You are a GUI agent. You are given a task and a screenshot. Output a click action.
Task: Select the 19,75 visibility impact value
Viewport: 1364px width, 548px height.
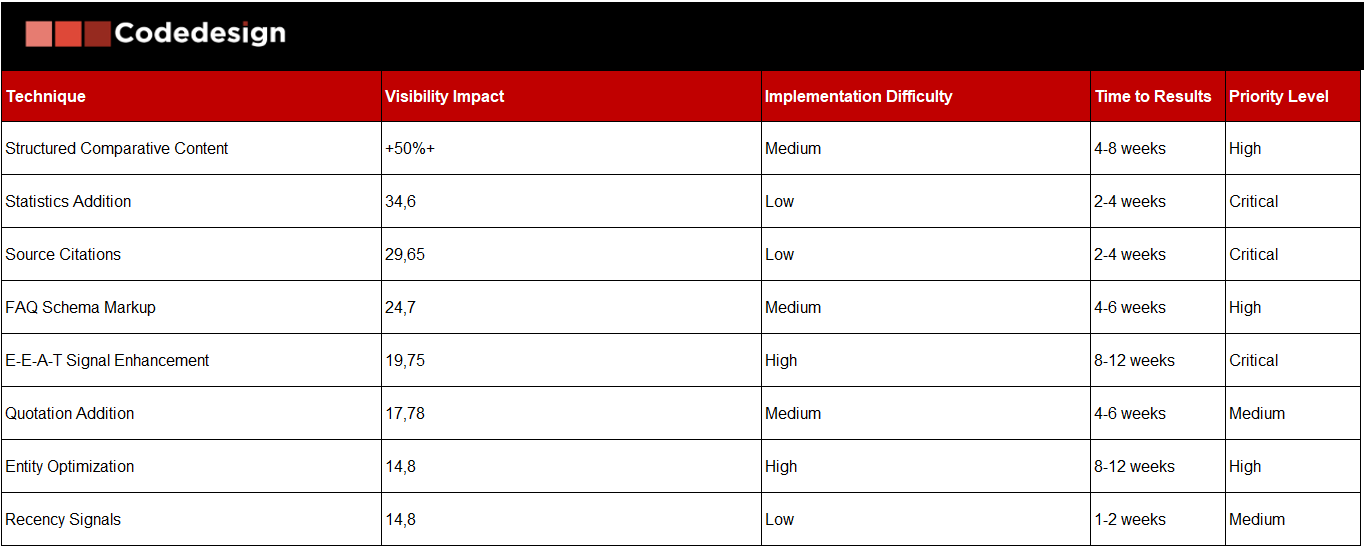point(405,361)
